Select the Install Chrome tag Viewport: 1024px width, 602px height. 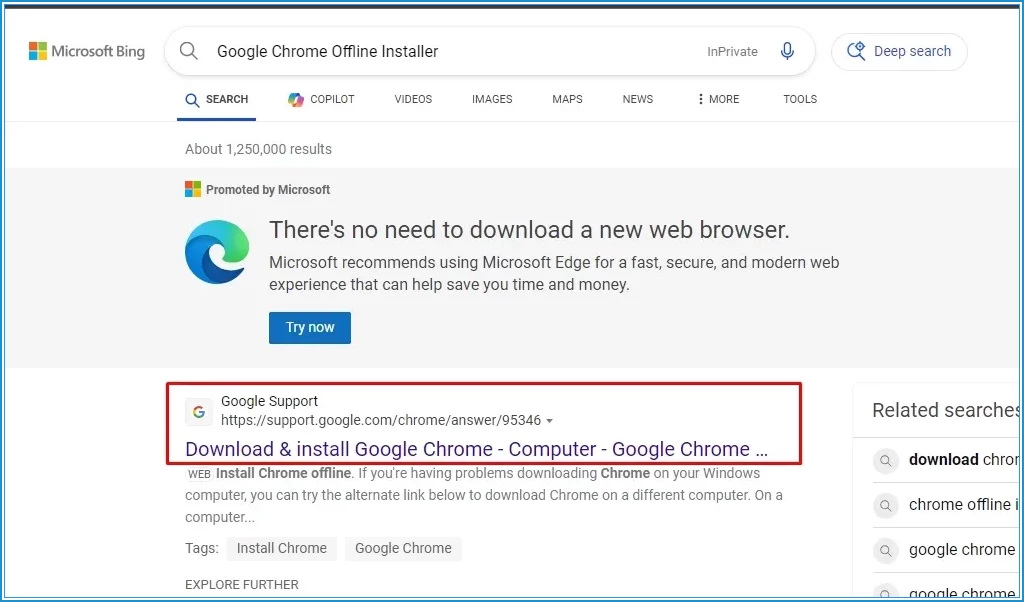point(281,548)
